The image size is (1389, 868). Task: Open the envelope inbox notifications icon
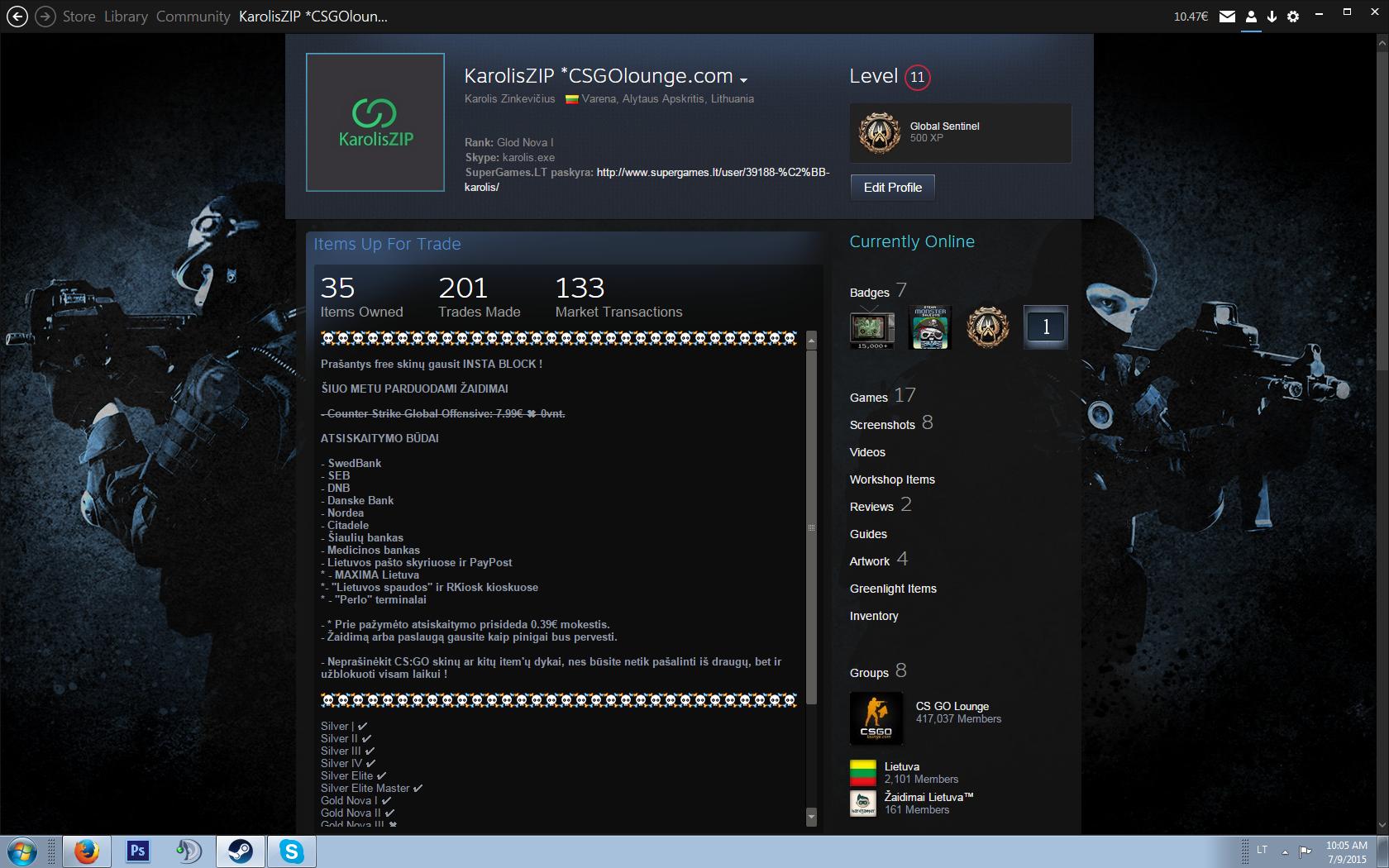1228,17
